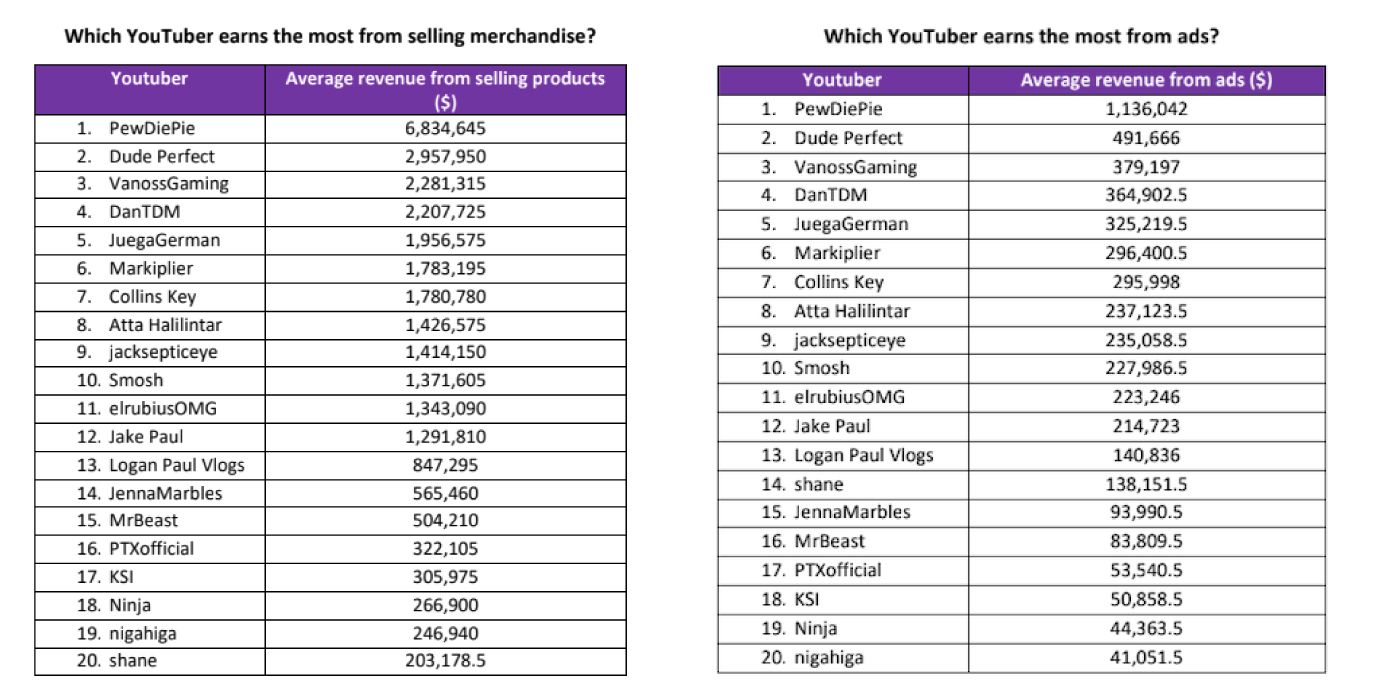This screenshot has width=1400, height=700.
Task: Click "Average revenue from ads ($)" header
Action: 1146,80
